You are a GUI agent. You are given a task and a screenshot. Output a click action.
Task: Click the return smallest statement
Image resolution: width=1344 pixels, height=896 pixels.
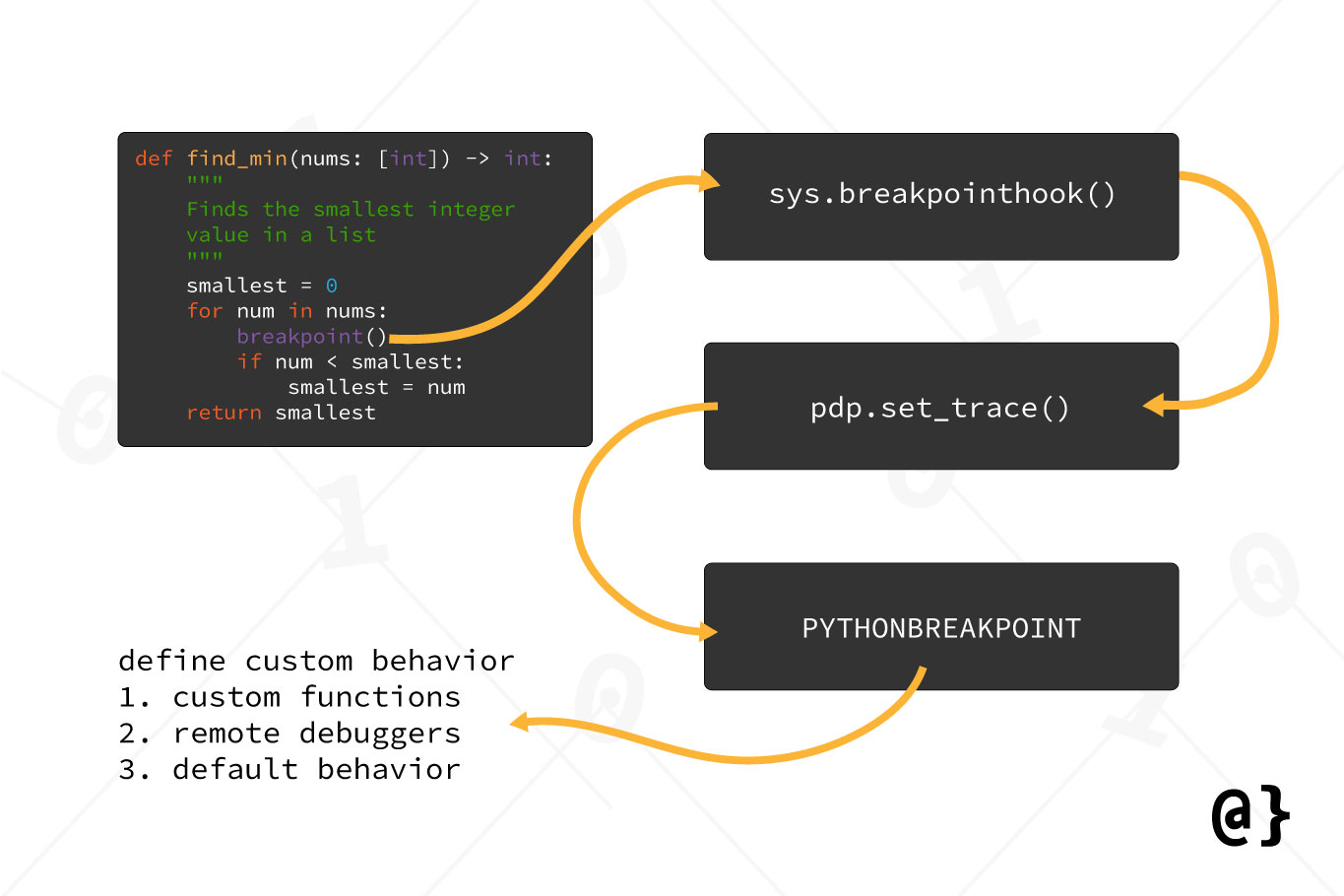281,413
